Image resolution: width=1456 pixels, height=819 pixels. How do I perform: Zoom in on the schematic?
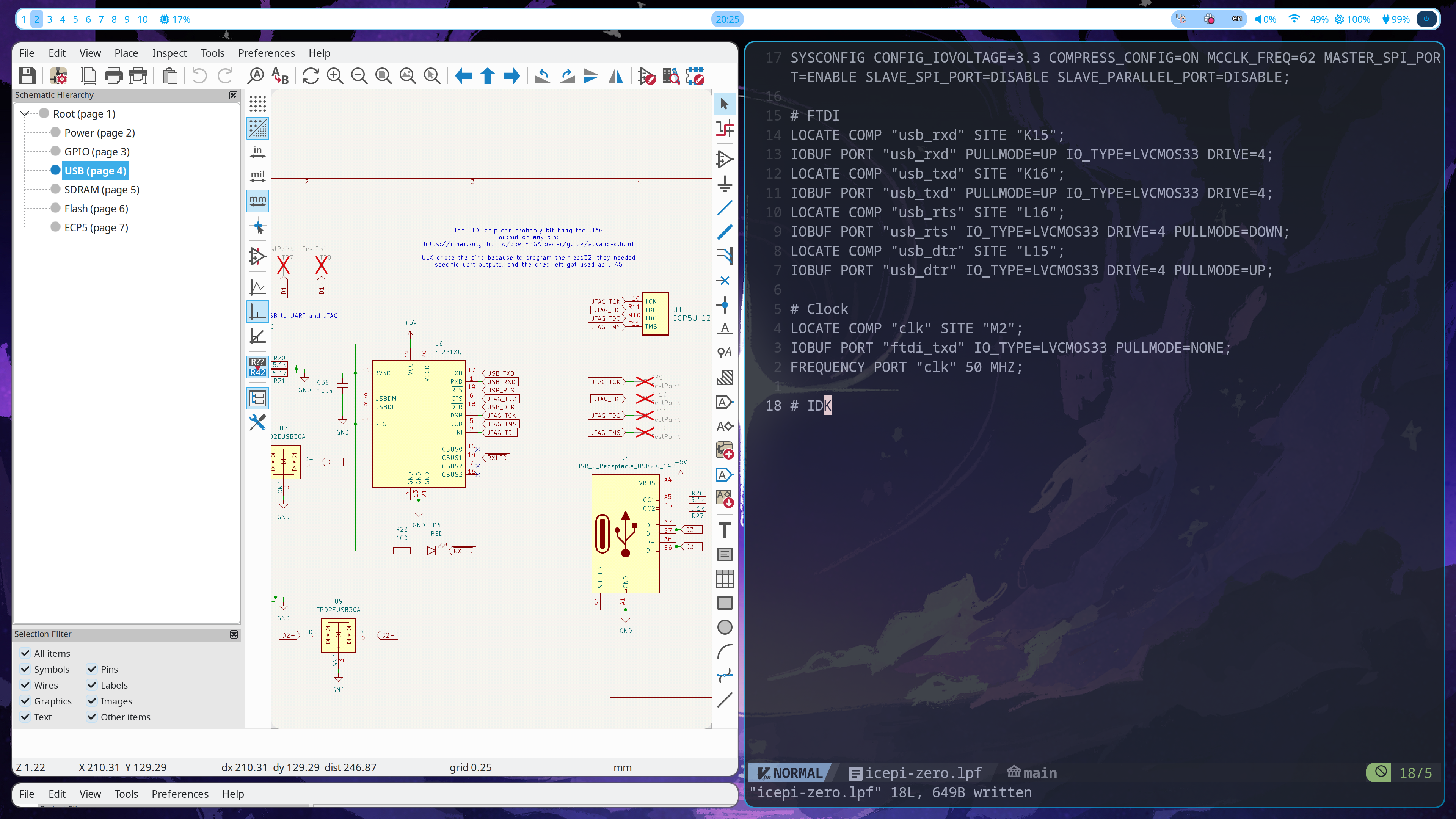335,76
